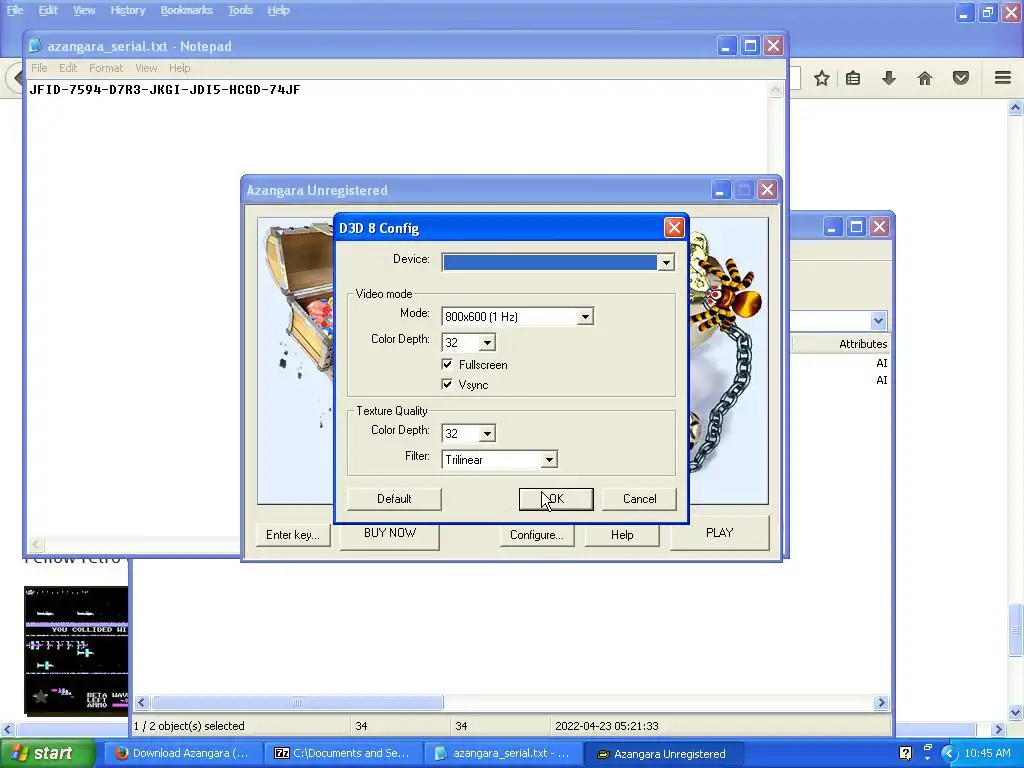Image resolution: width=1024 pixels, height=768 pixels.
Task: Click Firefox home icon
Action: point(925,78)
